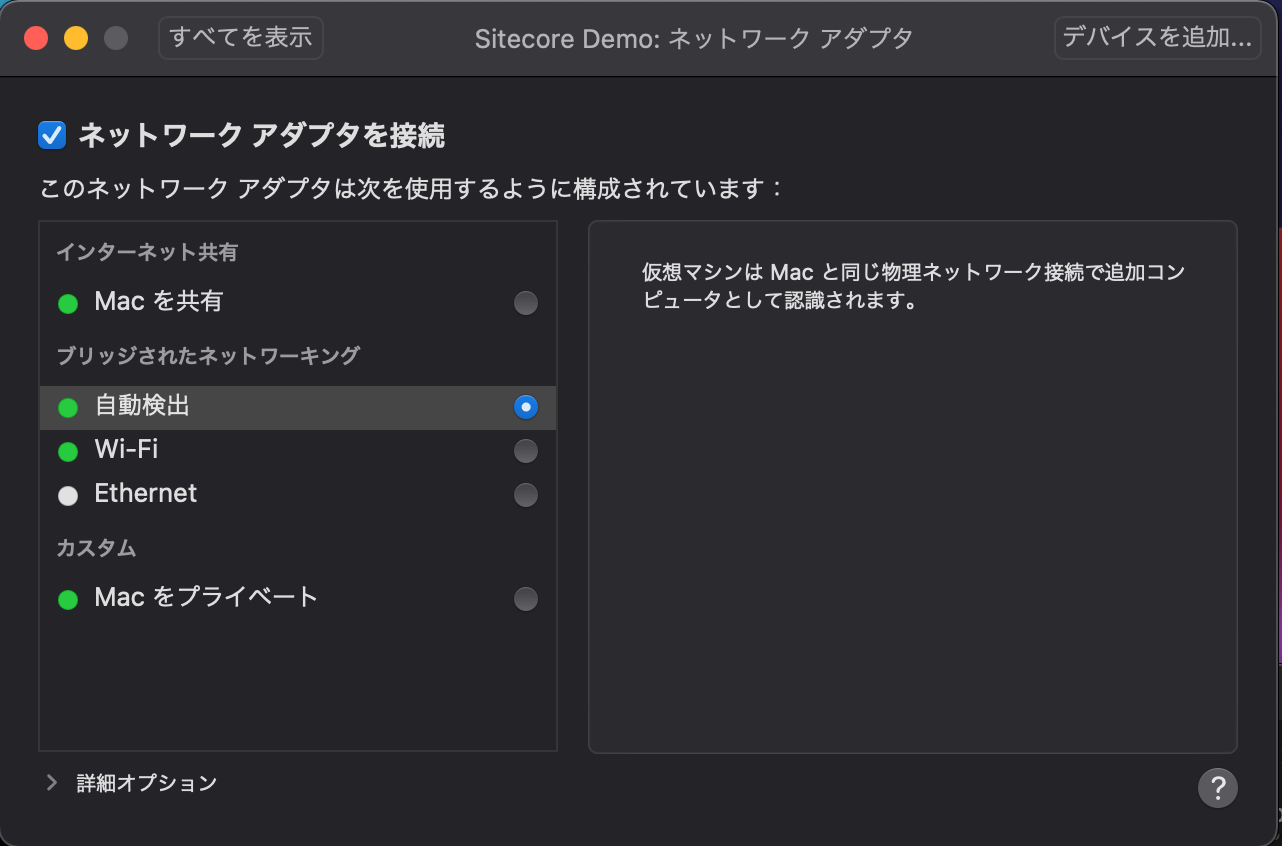Image resolution: width=1282 pixels, height=846 pixels.
Task: Select the Mac をプライベート radio button
Action: tap(526, 599)
